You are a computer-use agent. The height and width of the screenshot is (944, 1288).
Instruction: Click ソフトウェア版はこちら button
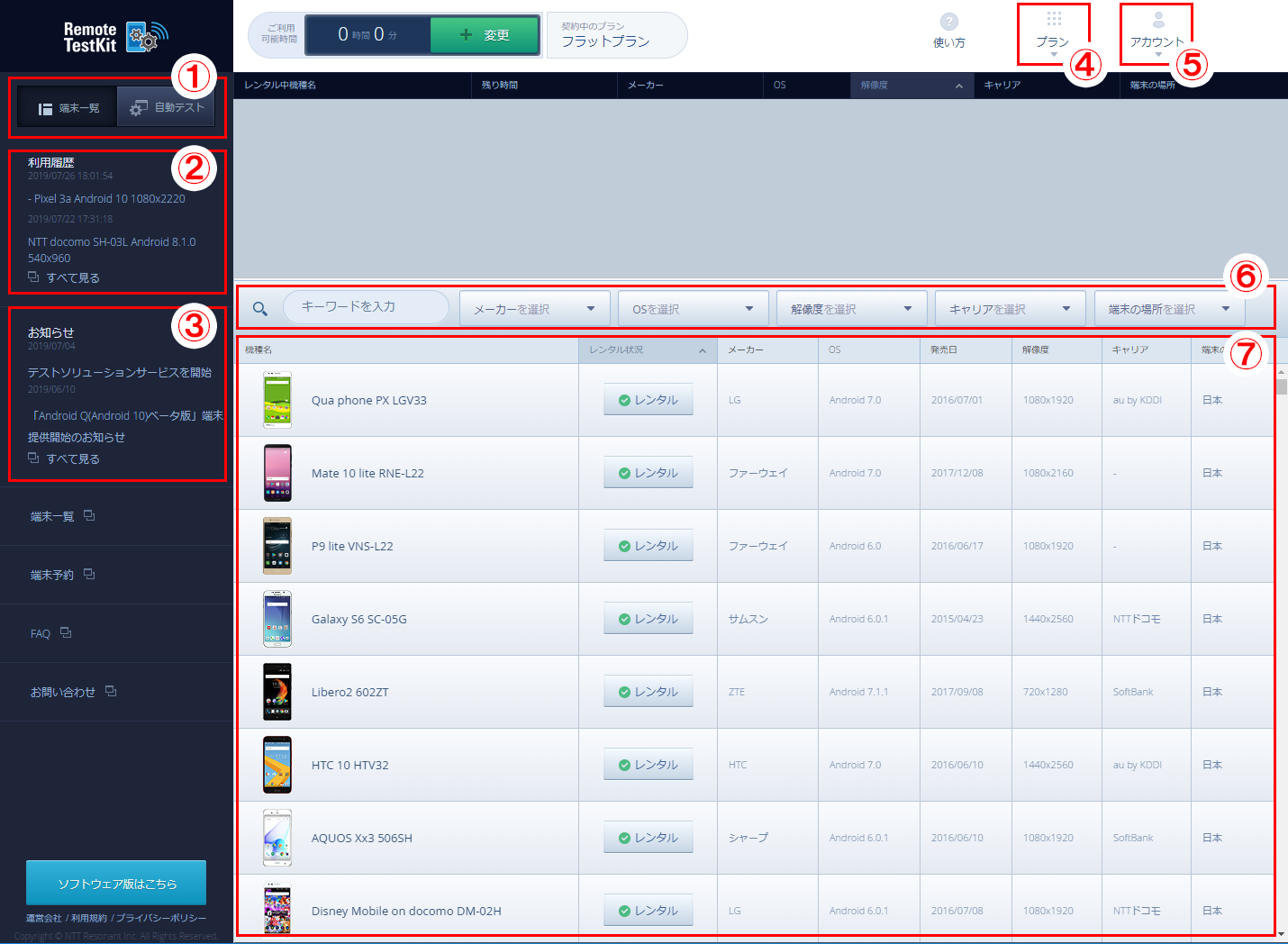[x=116, y=883]
